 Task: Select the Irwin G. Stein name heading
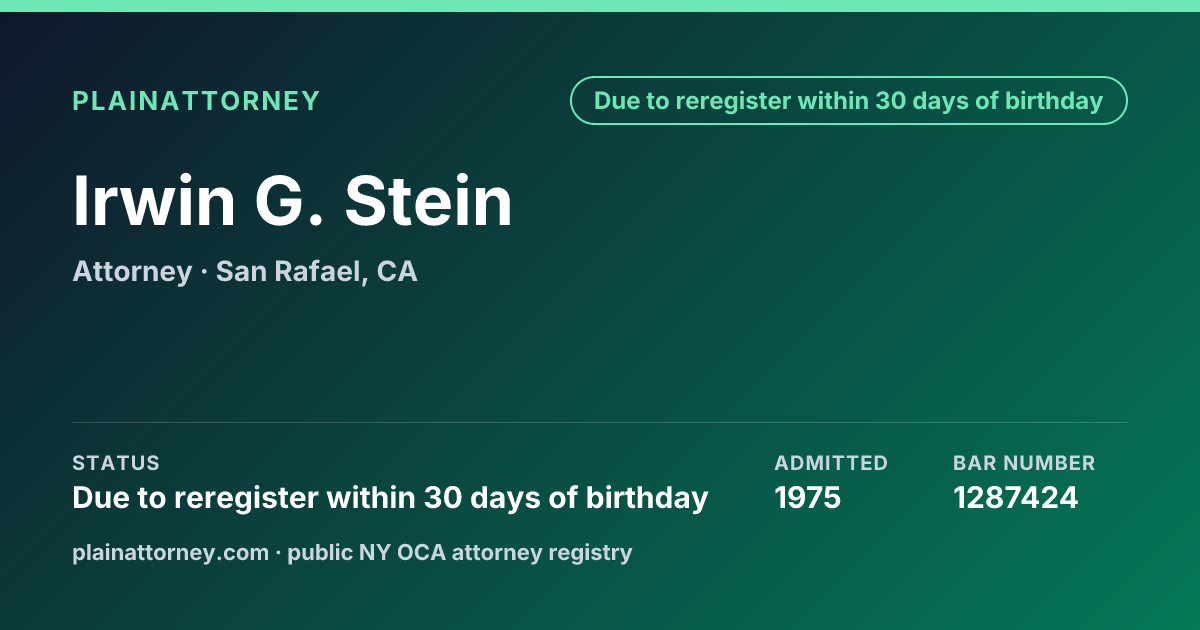point(293,201)
